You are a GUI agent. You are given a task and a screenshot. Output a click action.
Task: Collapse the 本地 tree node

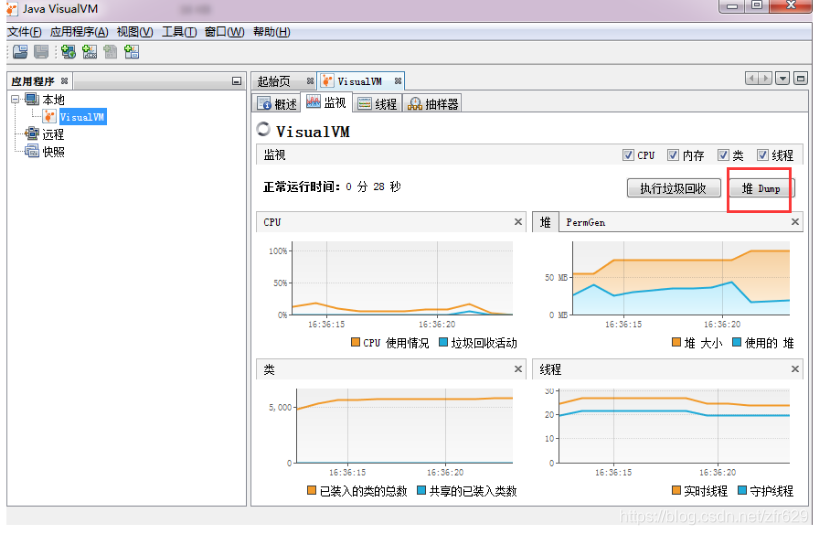[15, 99]
